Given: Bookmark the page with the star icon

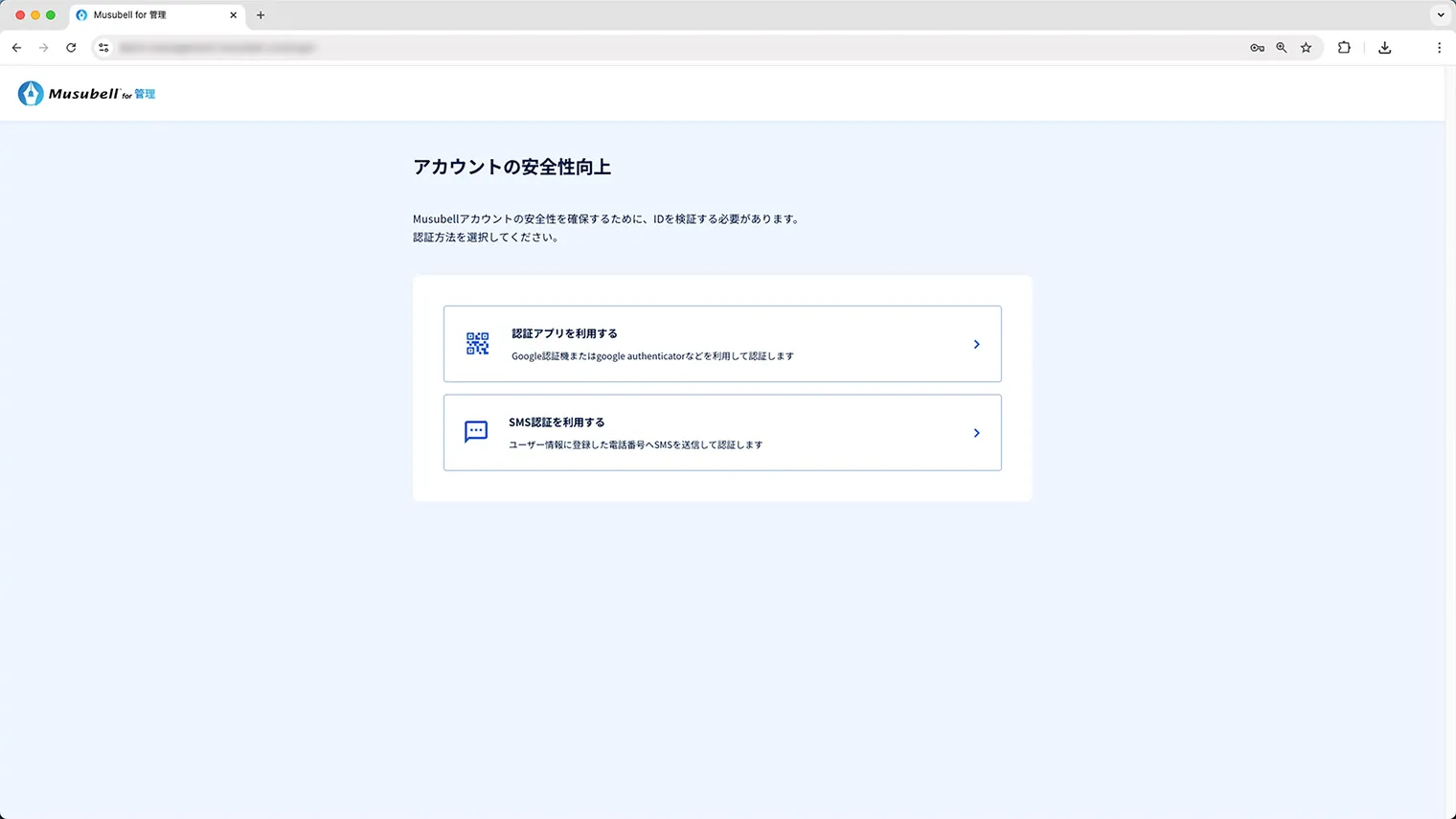Looking at the screenshot, I should [x=1307, y=47].
